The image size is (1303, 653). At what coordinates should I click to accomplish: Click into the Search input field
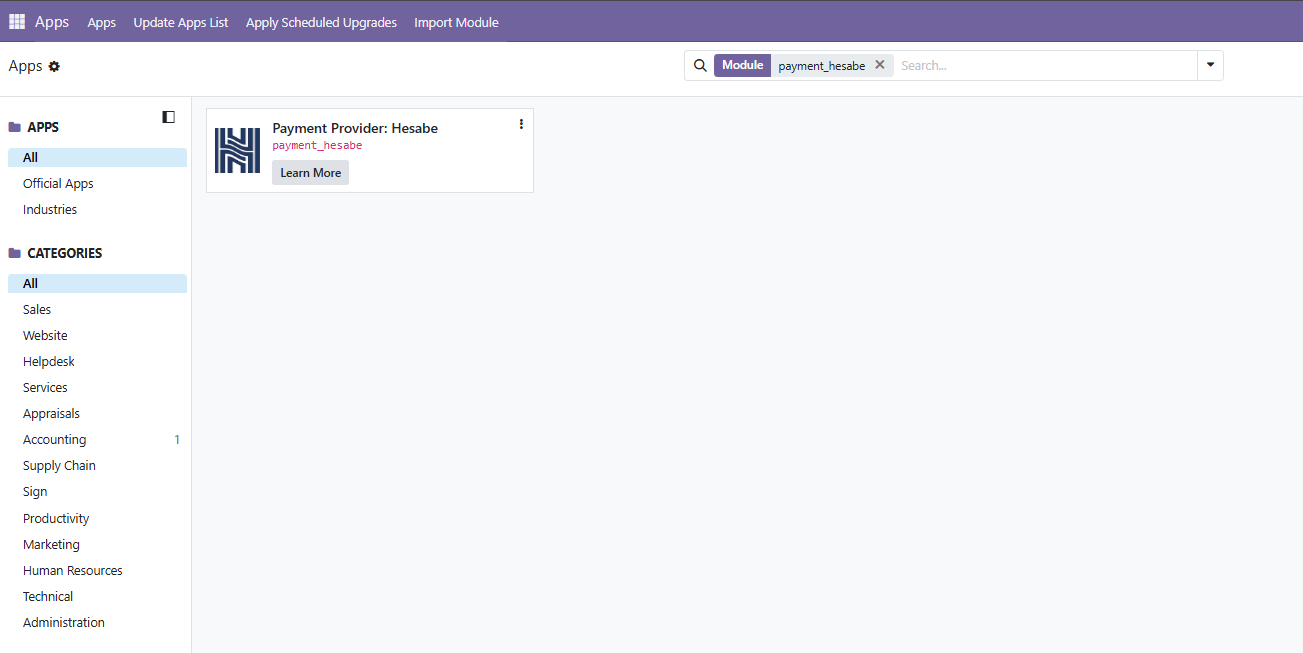coord(1045,65)
